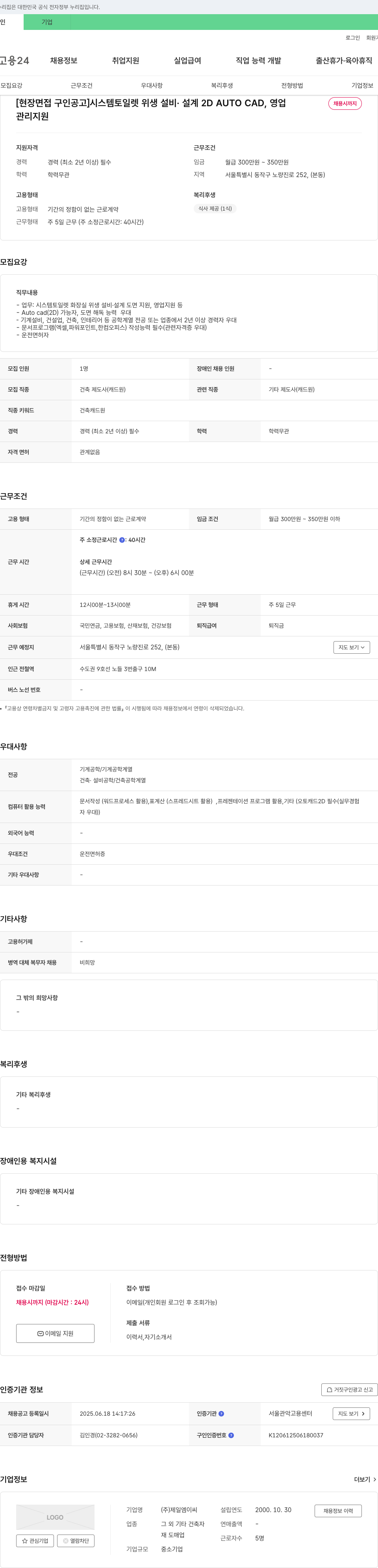Jump to the 복리후생 section tab
The width and height of the screenshot is (378, 1568).
pos(222,85)
